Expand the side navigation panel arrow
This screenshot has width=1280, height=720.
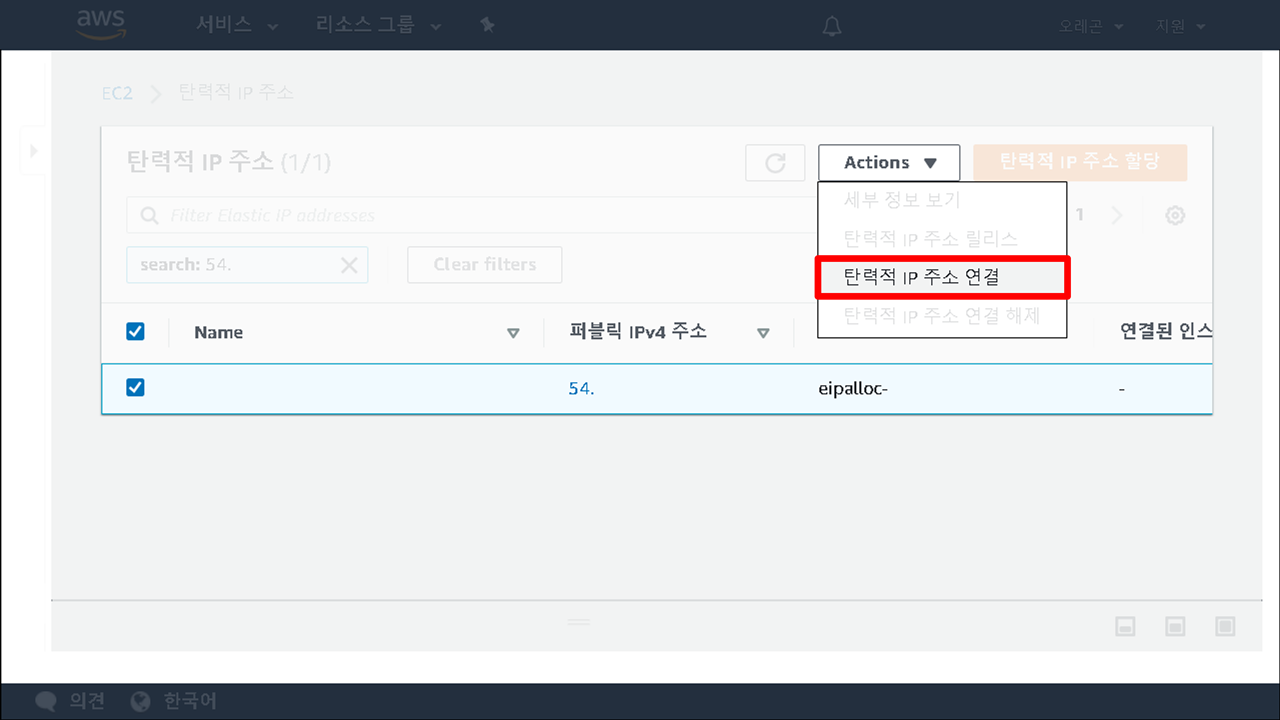coord(34,151)
